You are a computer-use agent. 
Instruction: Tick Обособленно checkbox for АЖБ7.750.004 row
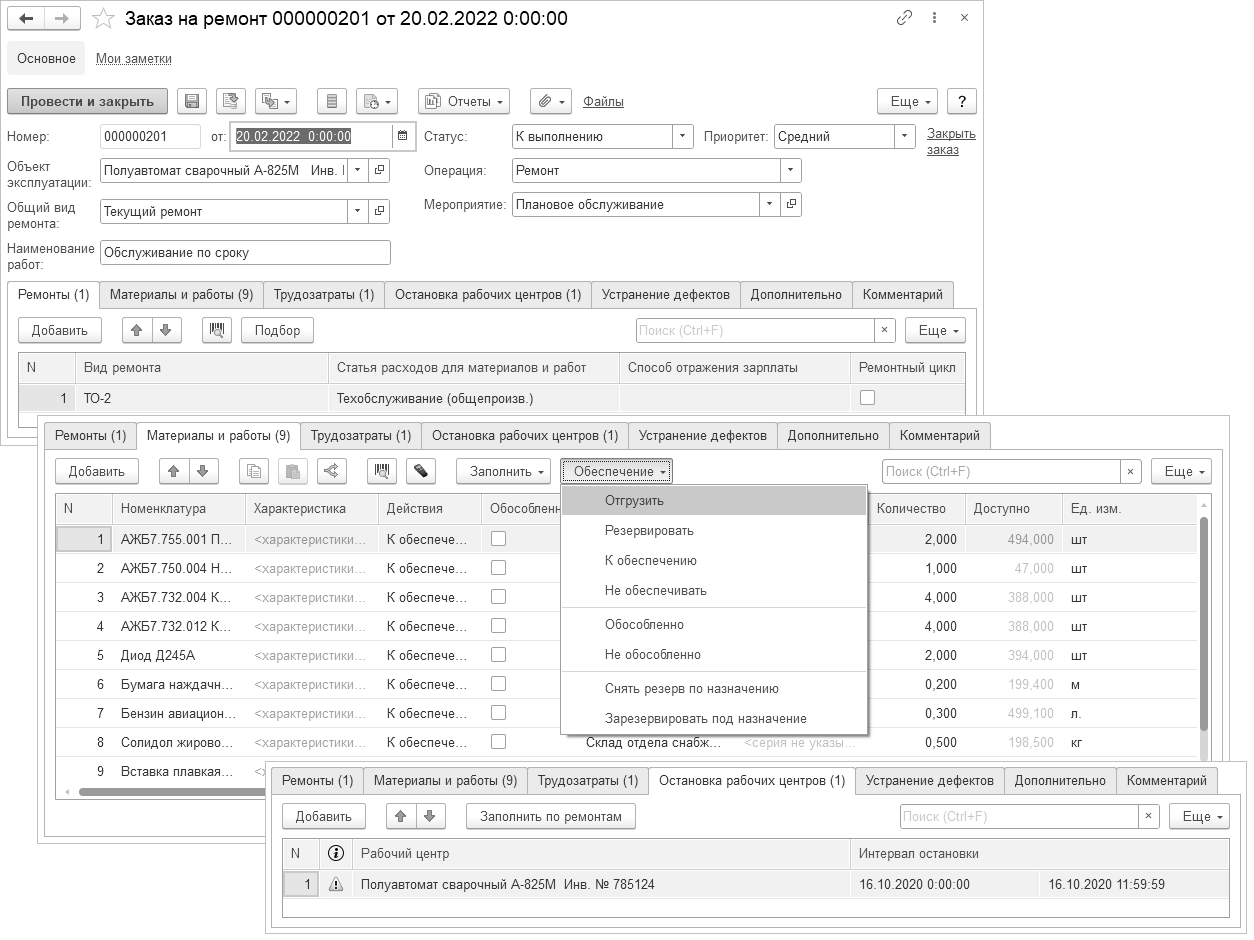[x=498, y=567]
